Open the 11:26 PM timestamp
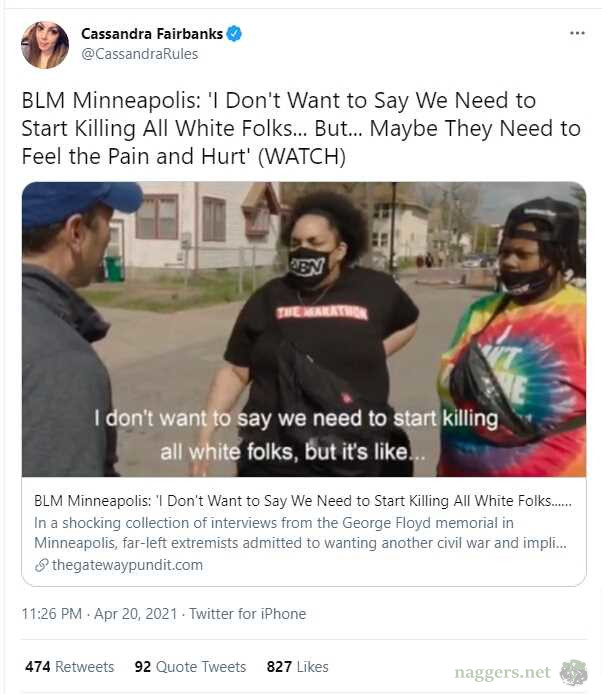This screenshot has height=694, width=602. pos(52,614)
